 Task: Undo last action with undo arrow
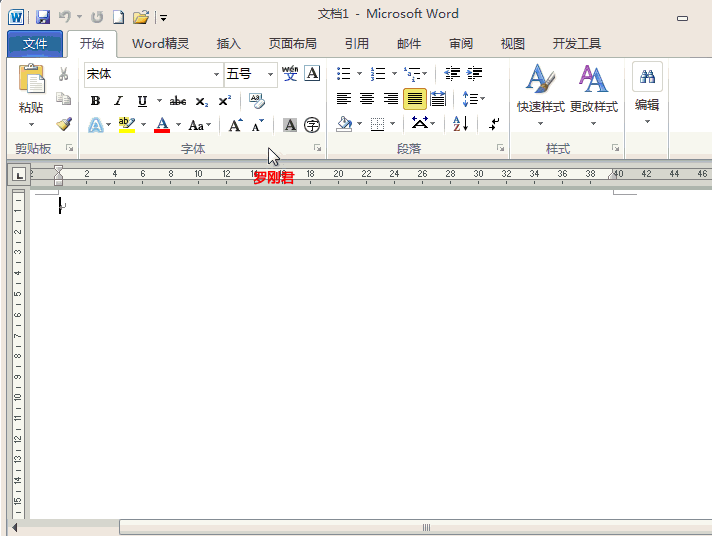[x=65, y=17]
